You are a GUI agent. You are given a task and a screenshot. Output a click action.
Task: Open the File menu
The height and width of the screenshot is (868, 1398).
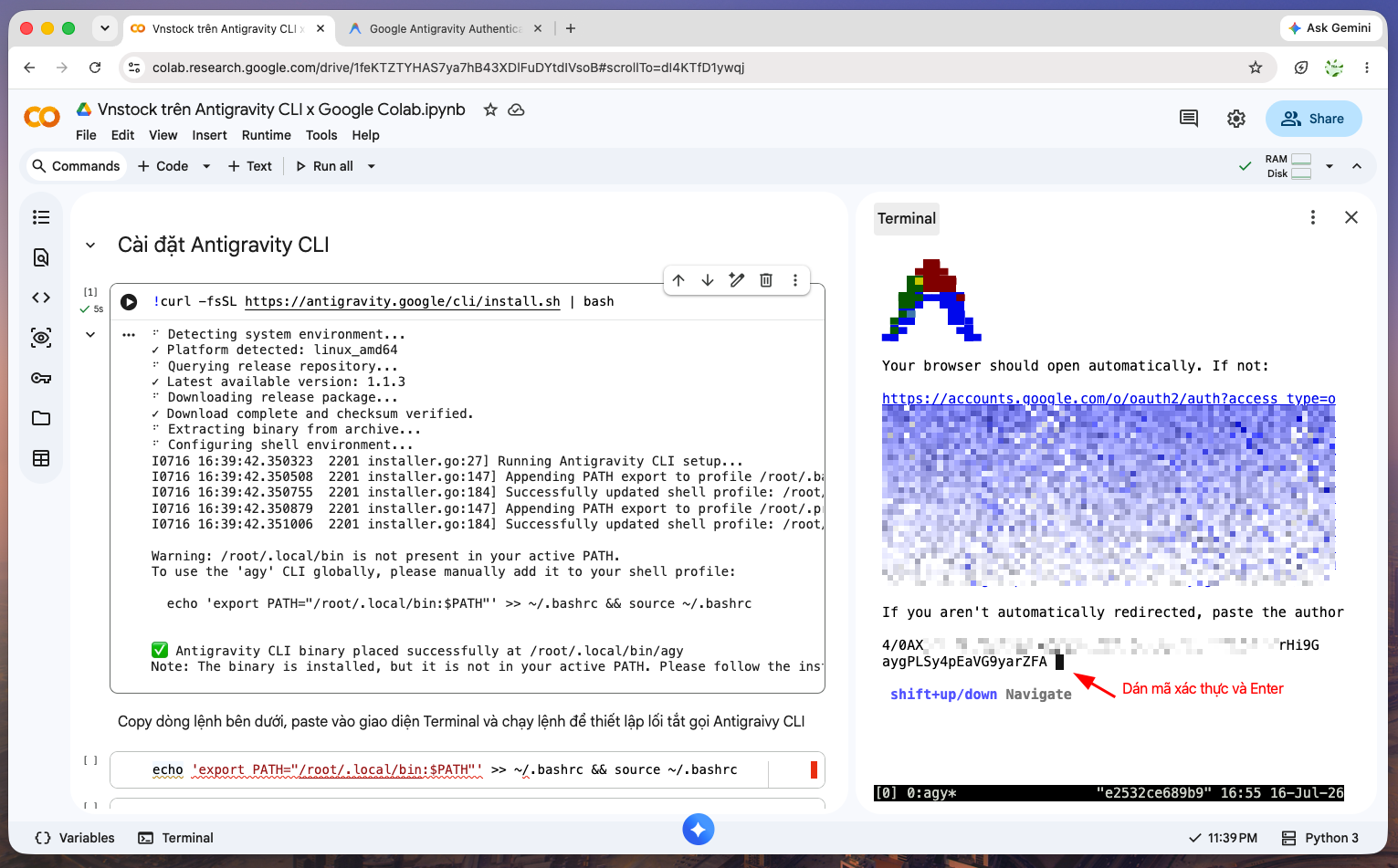[86, 135]
